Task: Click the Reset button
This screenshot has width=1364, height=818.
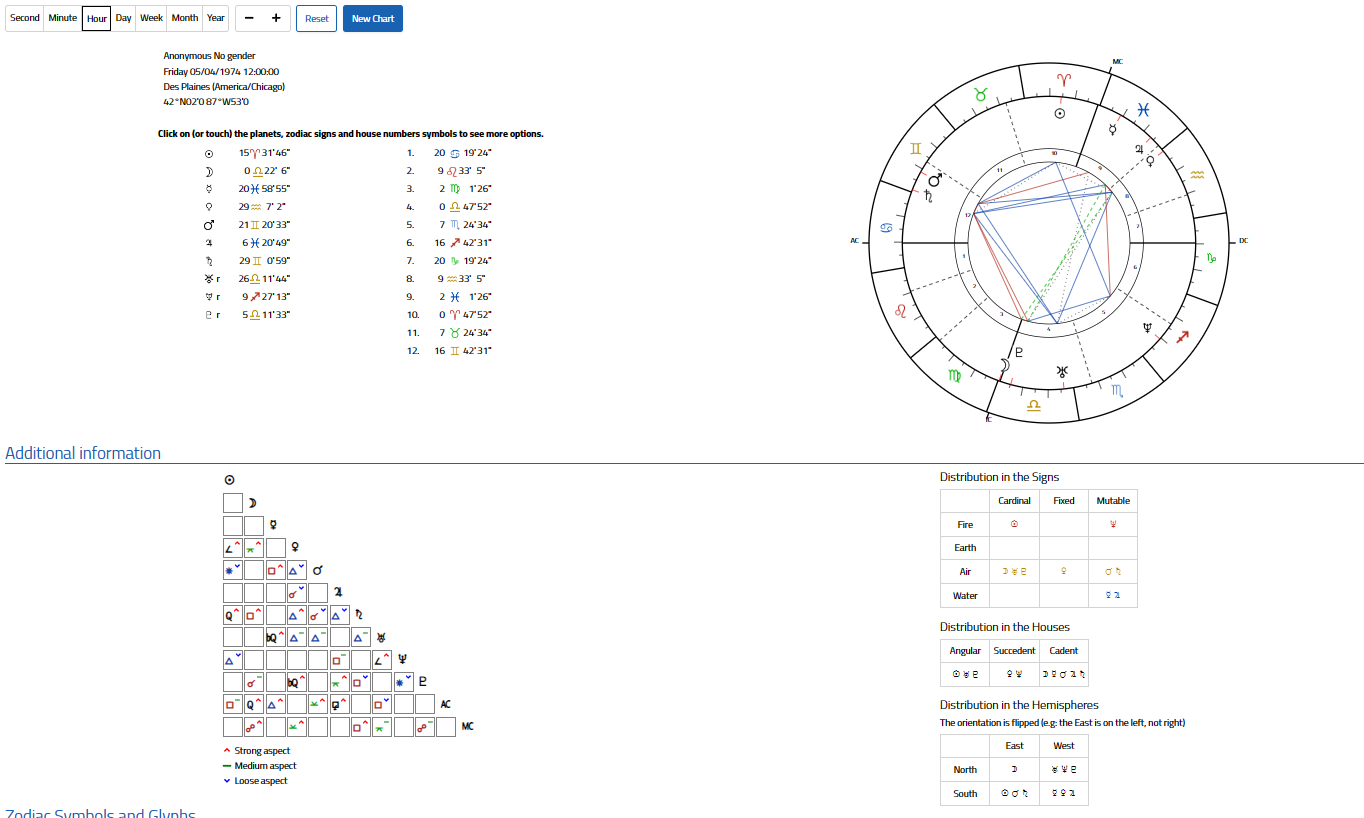Action: click(x=316, y=18)
